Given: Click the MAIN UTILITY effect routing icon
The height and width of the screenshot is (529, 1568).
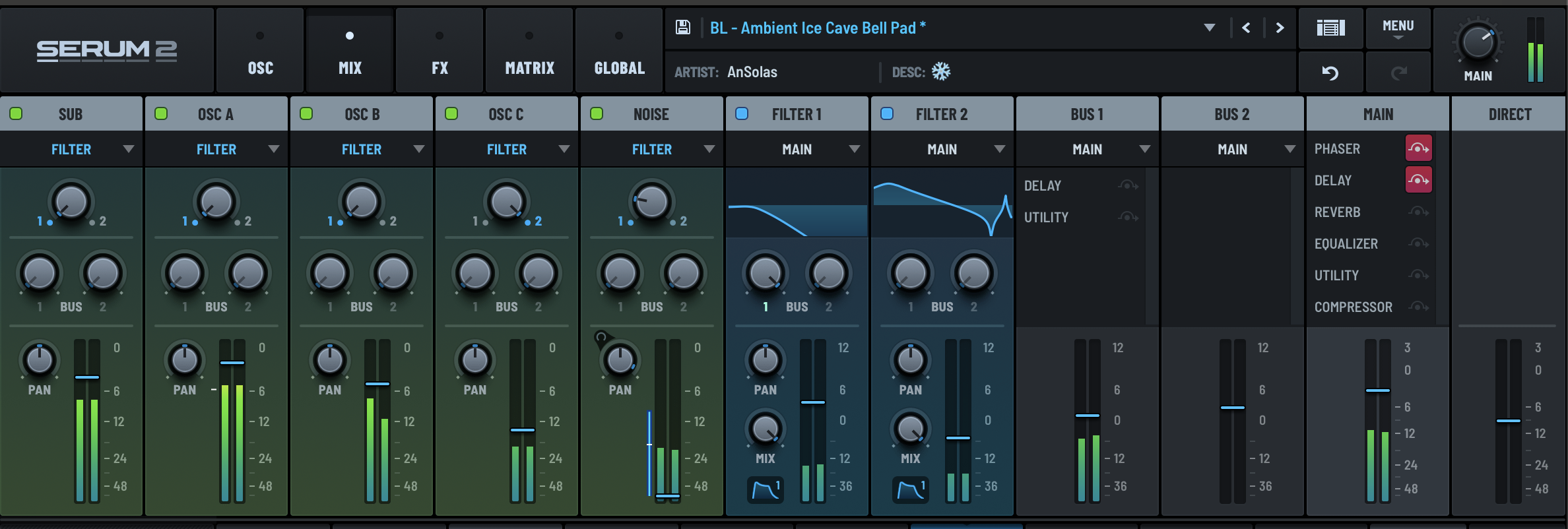Looking at the screenshot, I should pyautogui.click(x=1418, y=275).
